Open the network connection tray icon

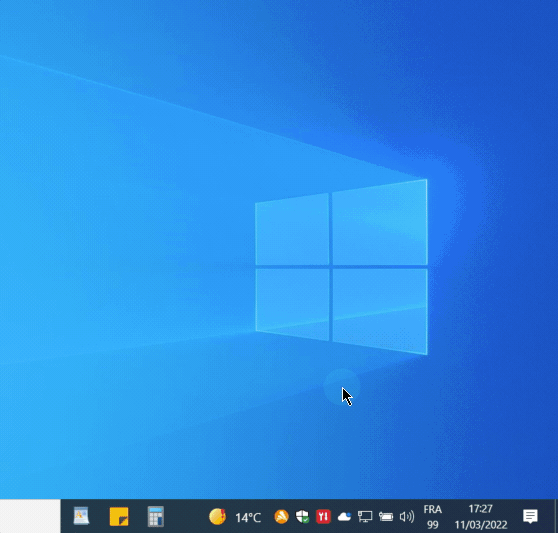(365, 517)
